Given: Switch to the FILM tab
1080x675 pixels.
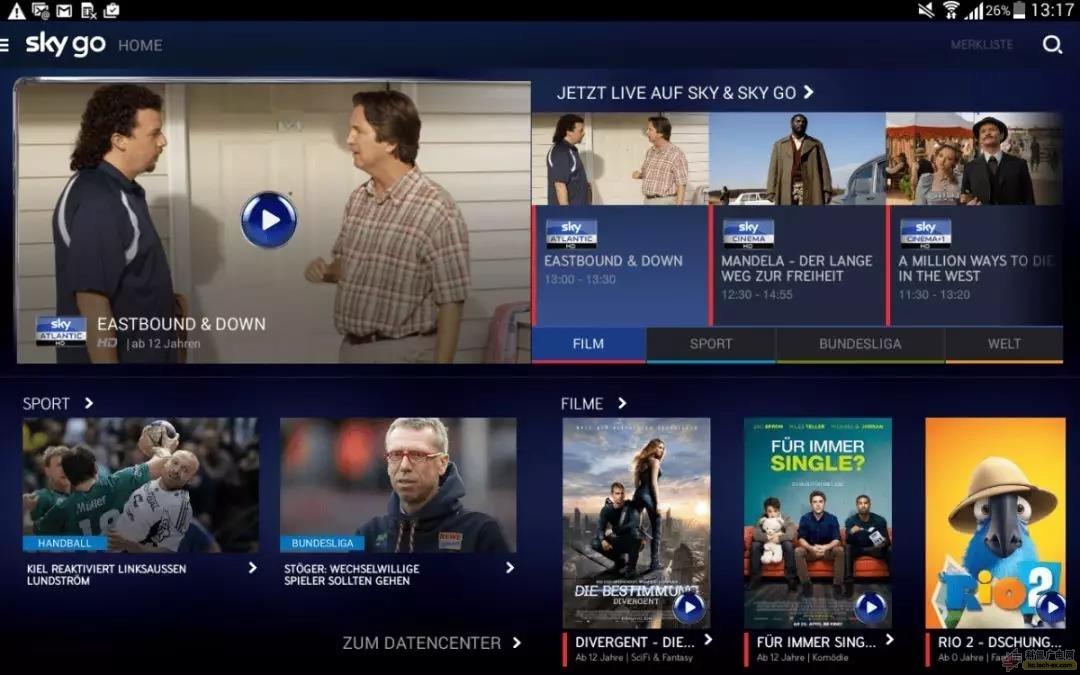Looking at the screenshot, I should click(588, 344).
